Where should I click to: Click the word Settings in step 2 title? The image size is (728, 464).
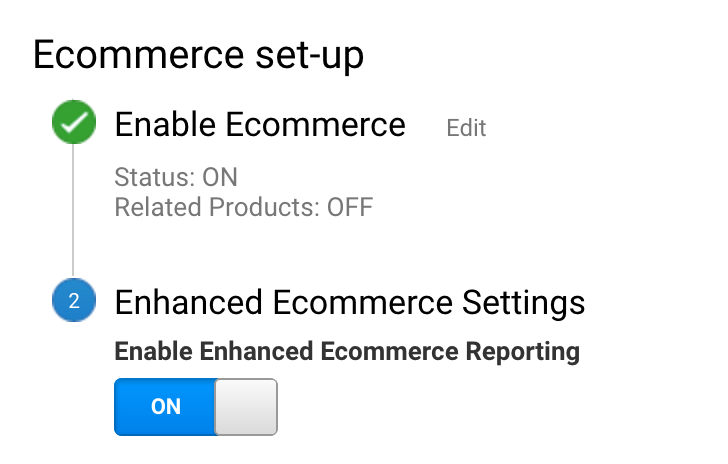point(523,302)
